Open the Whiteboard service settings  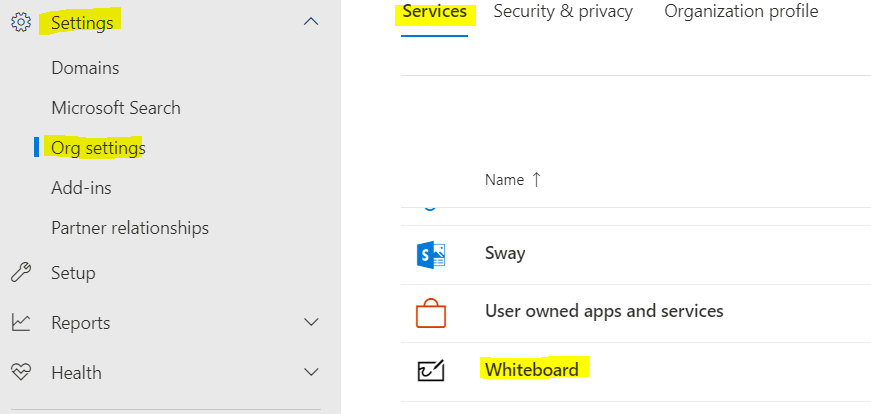pos(532,370)
